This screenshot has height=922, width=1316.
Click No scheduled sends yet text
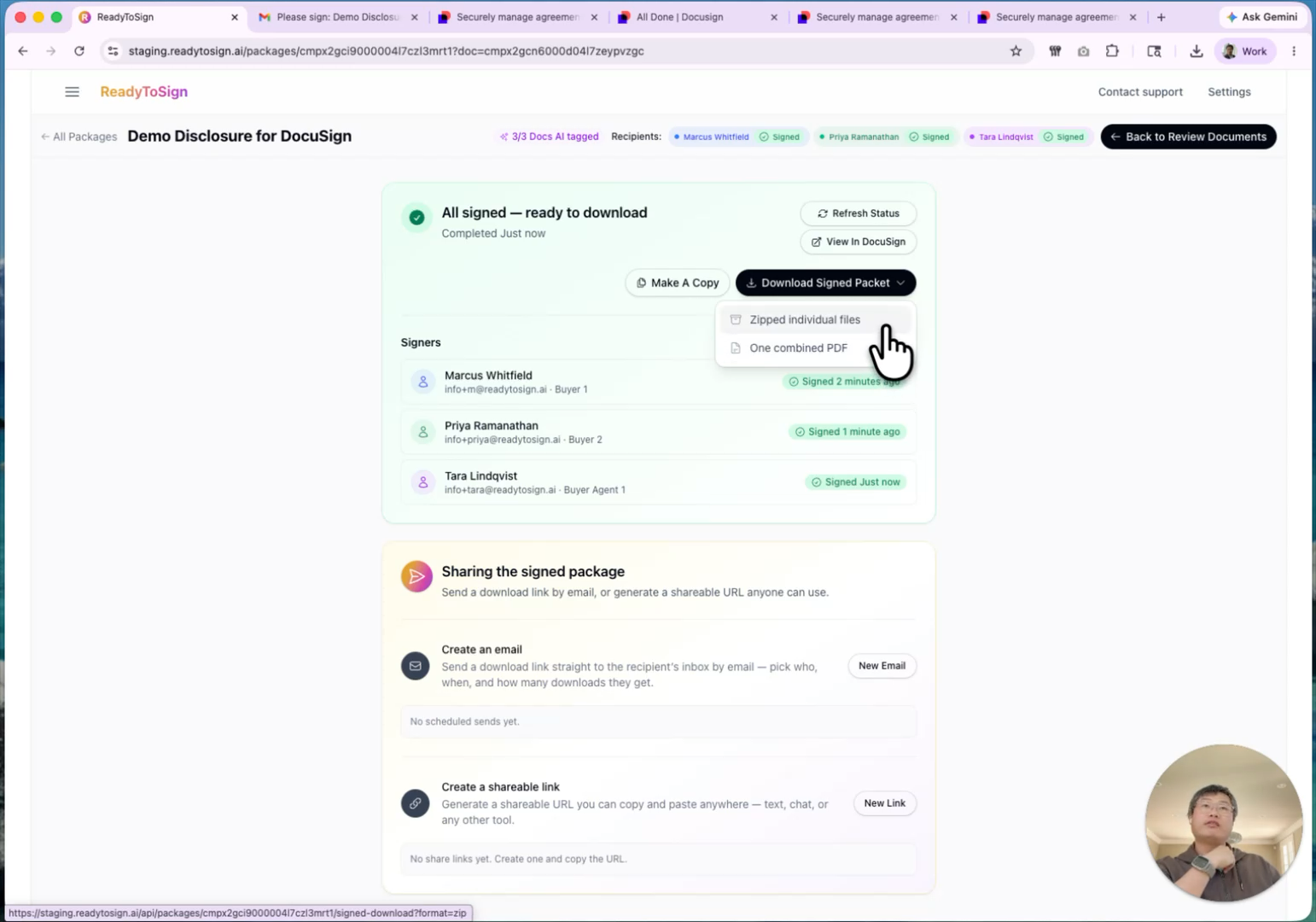[464, 721]
